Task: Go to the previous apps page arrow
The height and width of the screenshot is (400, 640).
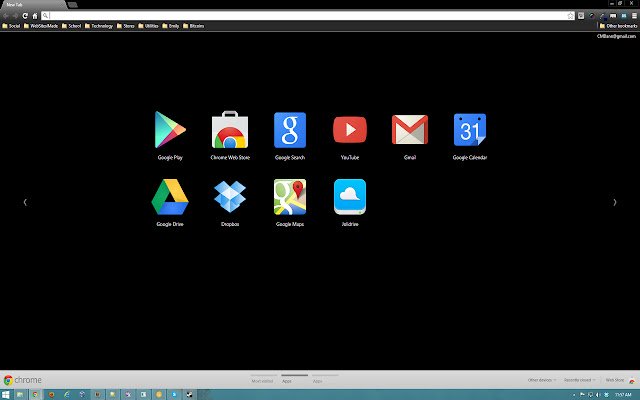Action: point(25,202)
